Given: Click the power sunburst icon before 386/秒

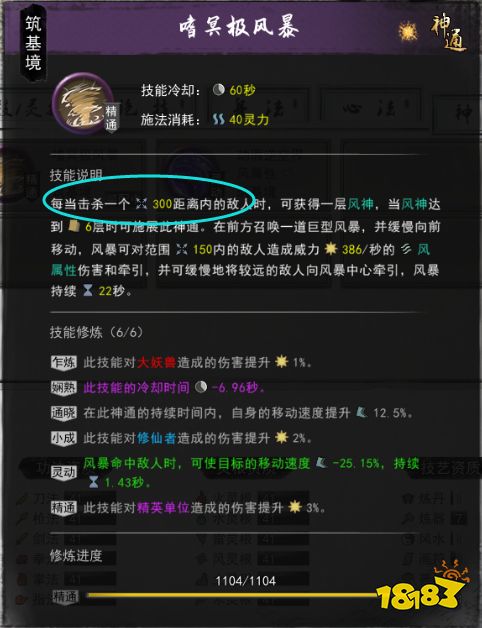Looking at the screenshot, I should pyautogui.click(x=331, y=249).
